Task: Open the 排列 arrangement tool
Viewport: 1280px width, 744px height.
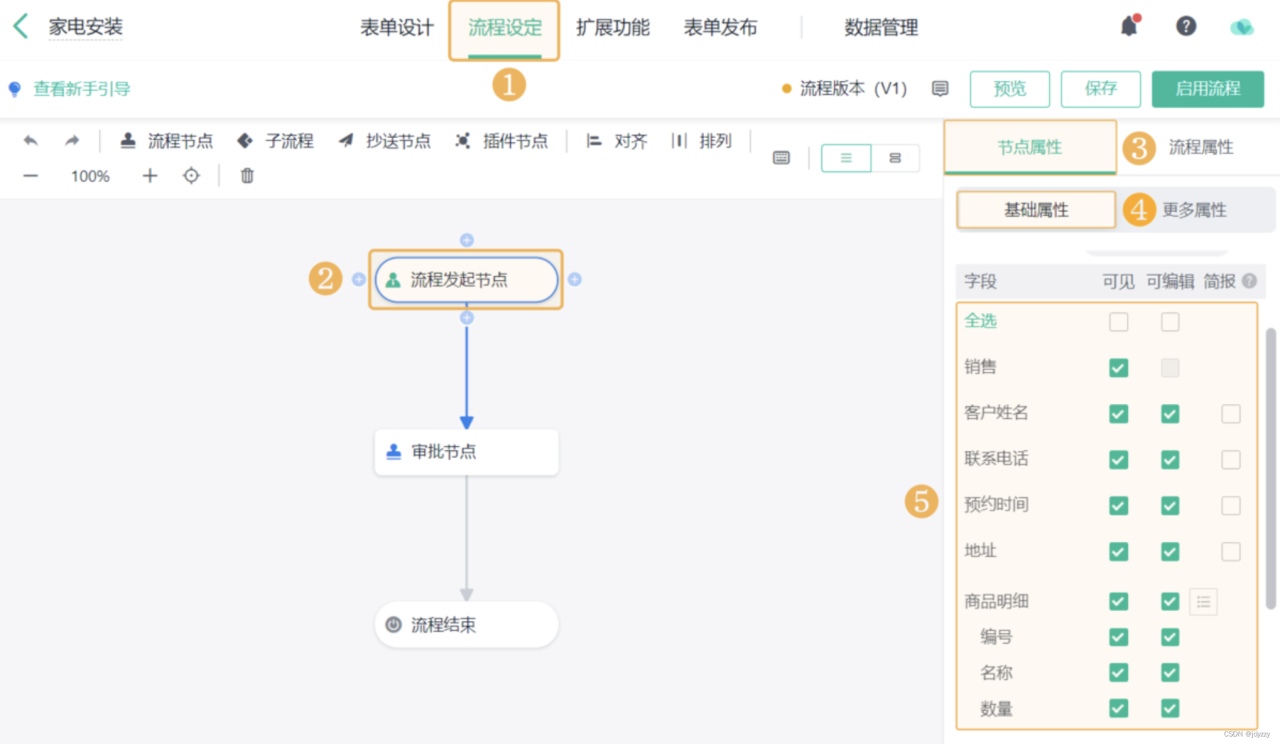Action: coord(702,141)
